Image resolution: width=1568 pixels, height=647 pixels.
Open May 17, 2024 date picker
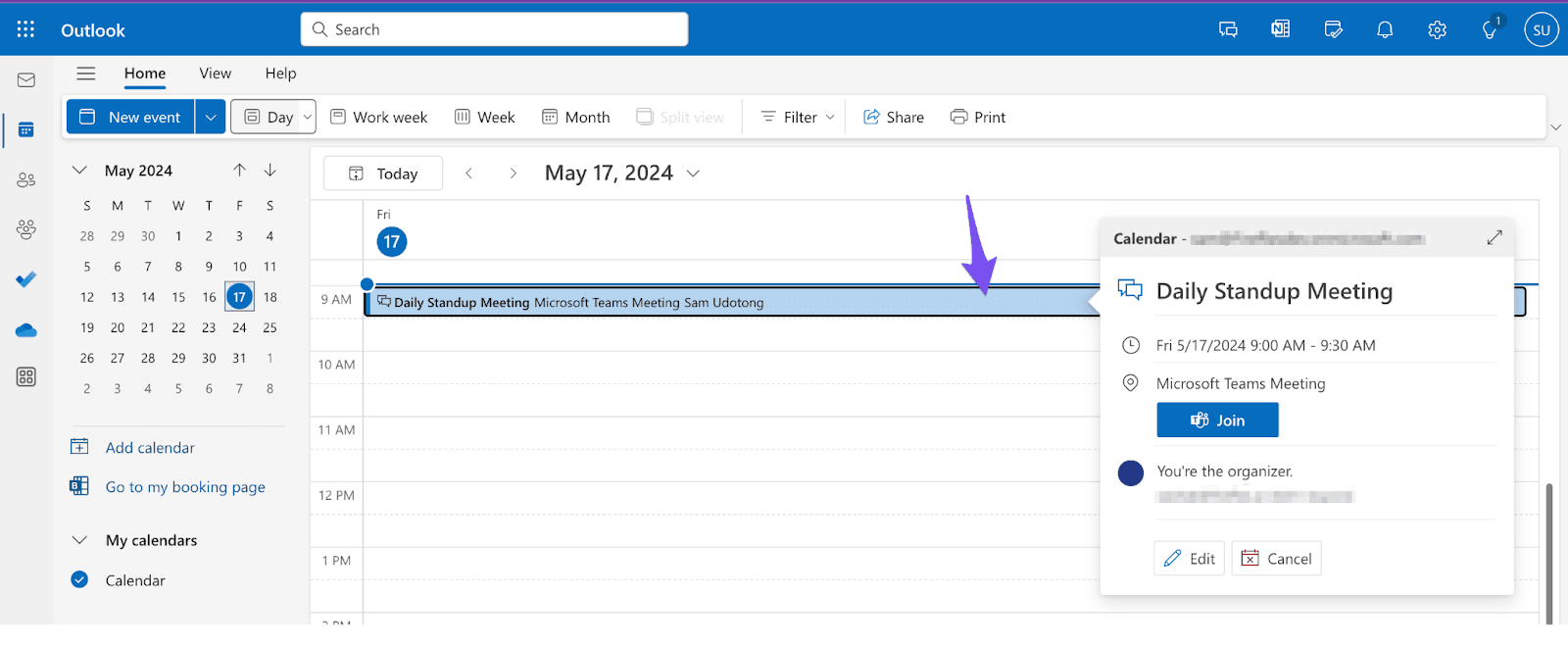(622, 174)
